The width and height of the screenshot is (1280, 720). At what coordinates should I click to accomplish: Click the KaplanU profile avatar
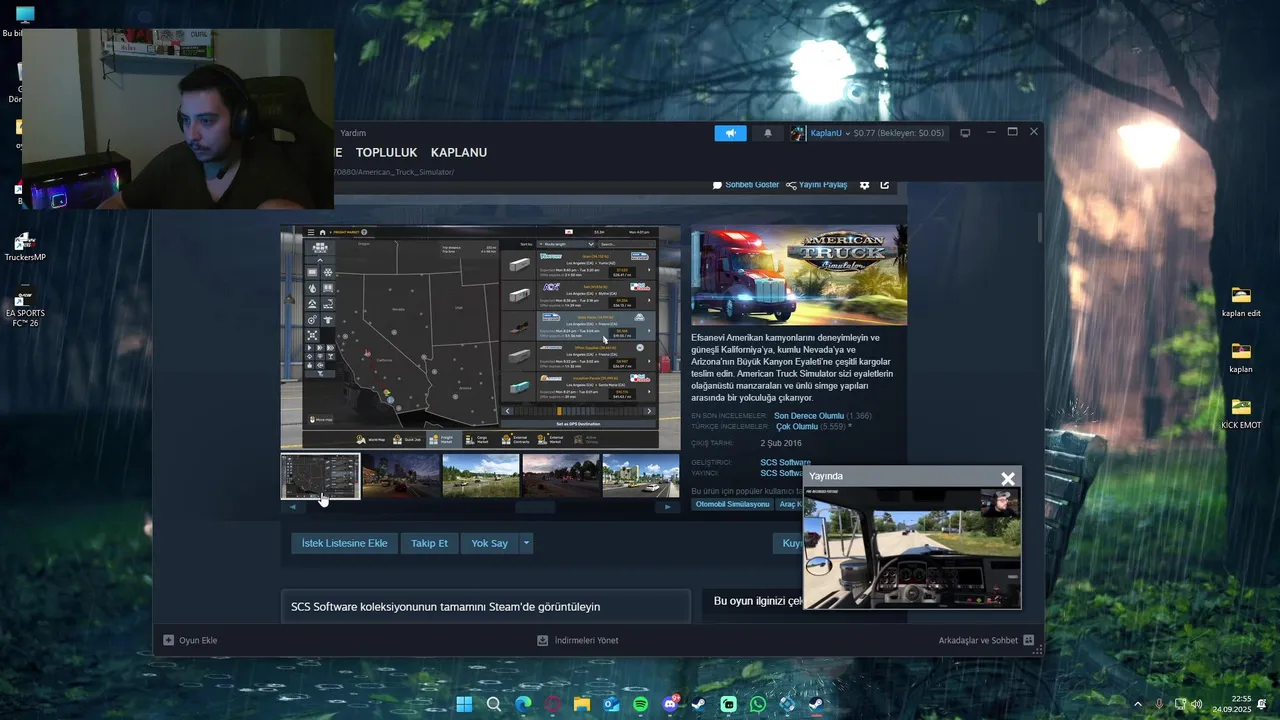[x=798, y=133]
